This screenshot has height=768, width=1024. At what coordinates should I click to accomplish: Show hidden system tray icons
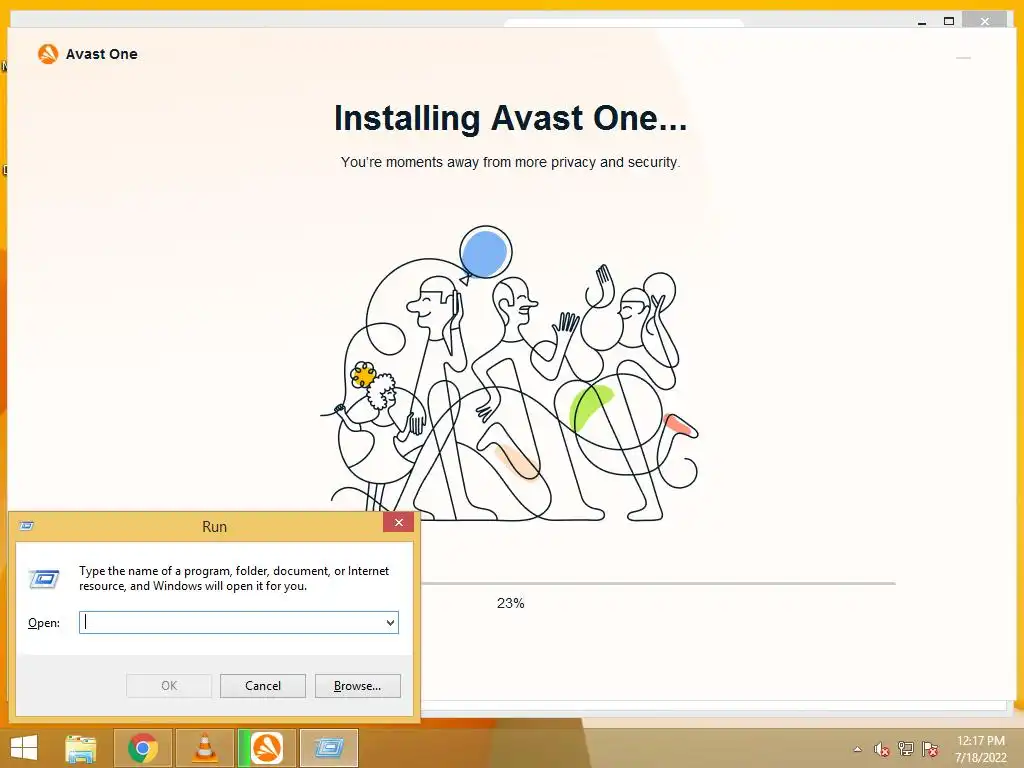coord(857,749)
